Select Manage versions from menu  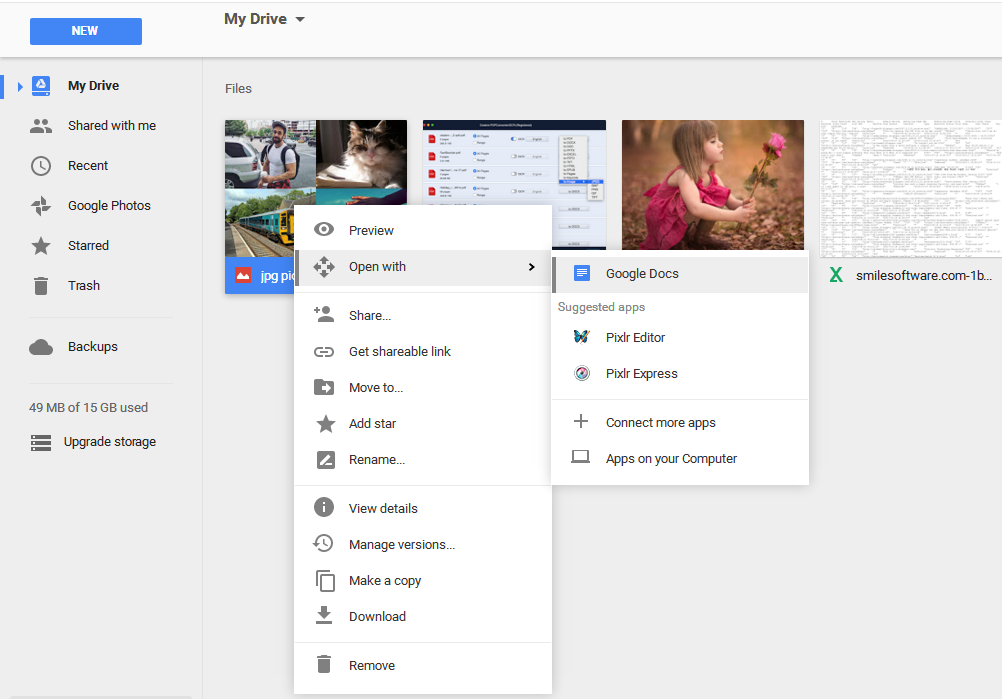click(x=401, y=545)
